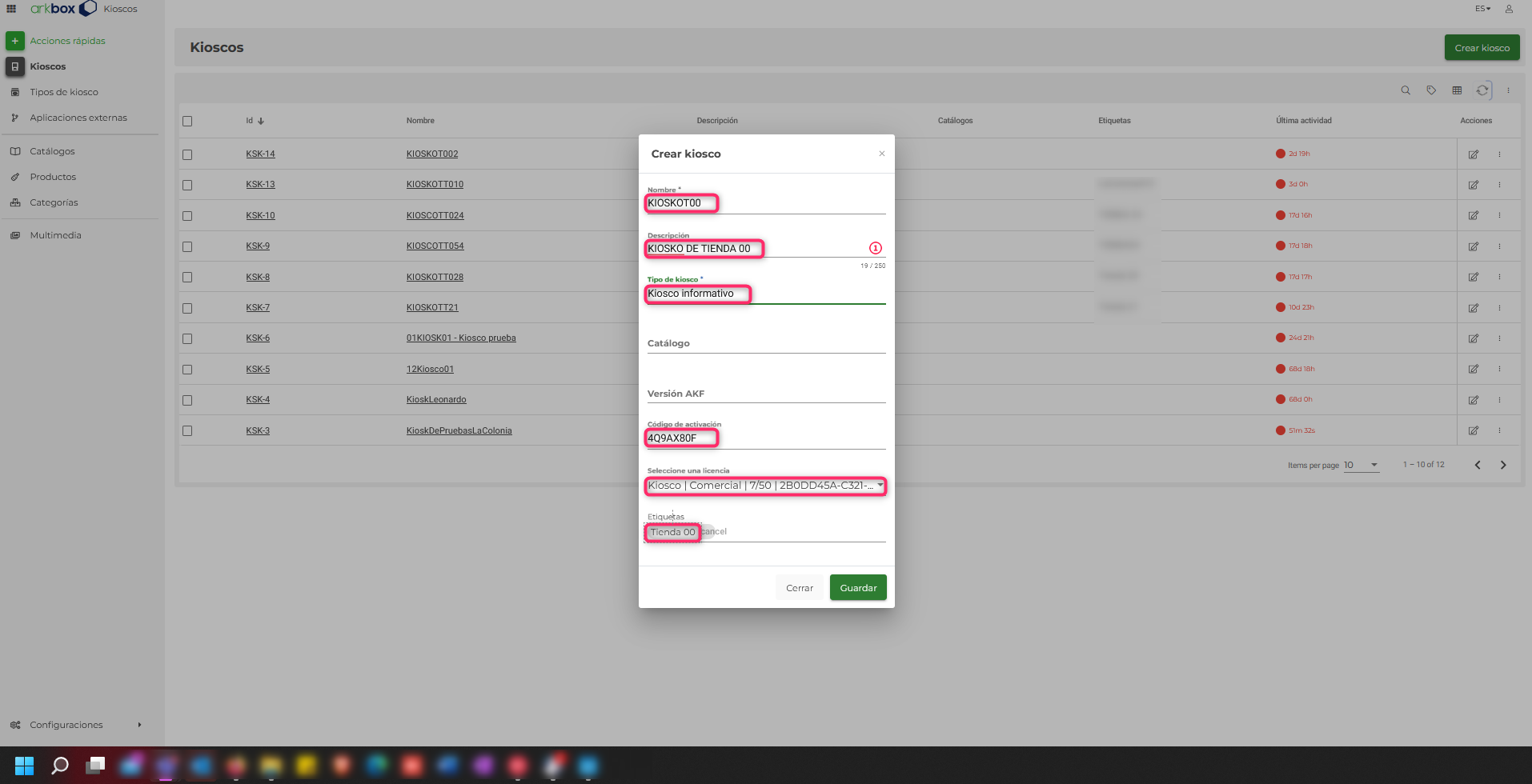Click the Catálogo input field
Image resolution: width=1532 pixels, height=784 pixels.
[765, 344]
